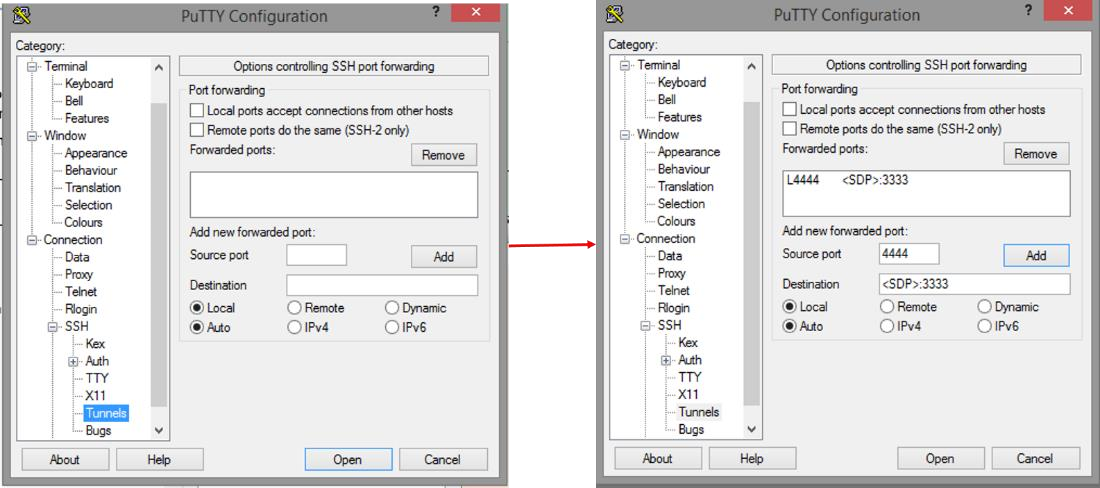Click PuTTY icon in left window title bar
Image resolution: width=1100 pixels, height=488 pixels.
[22, 14]
